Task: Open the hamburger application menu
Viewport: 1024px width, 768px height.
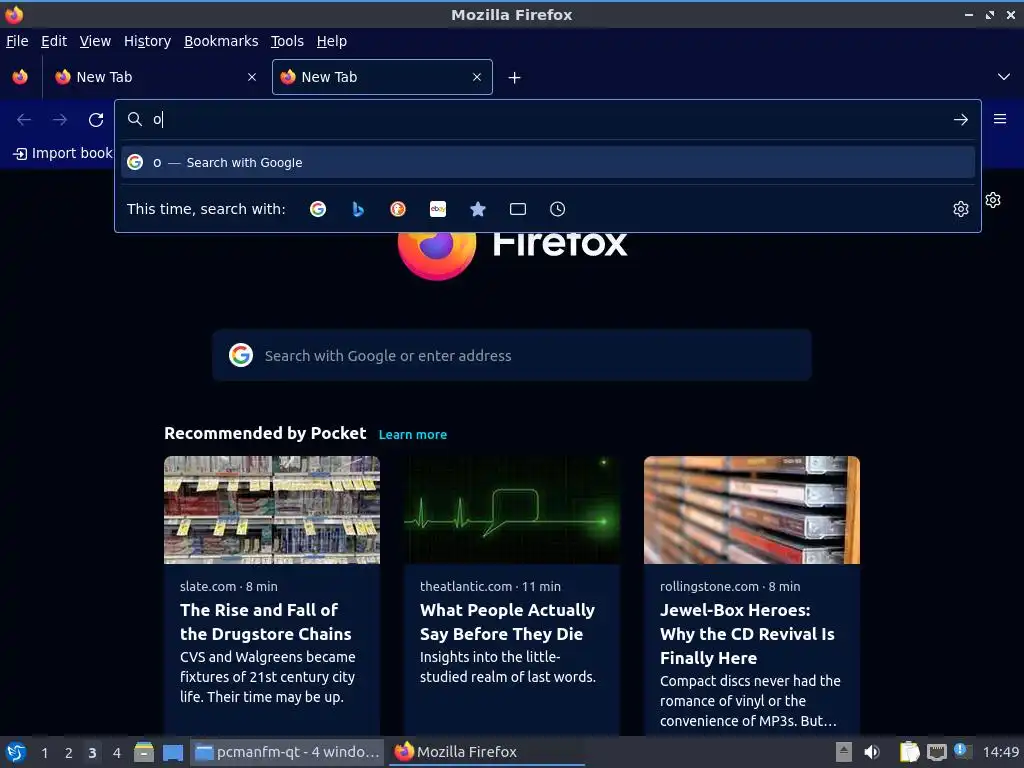Action: [x=1000, y=119]
